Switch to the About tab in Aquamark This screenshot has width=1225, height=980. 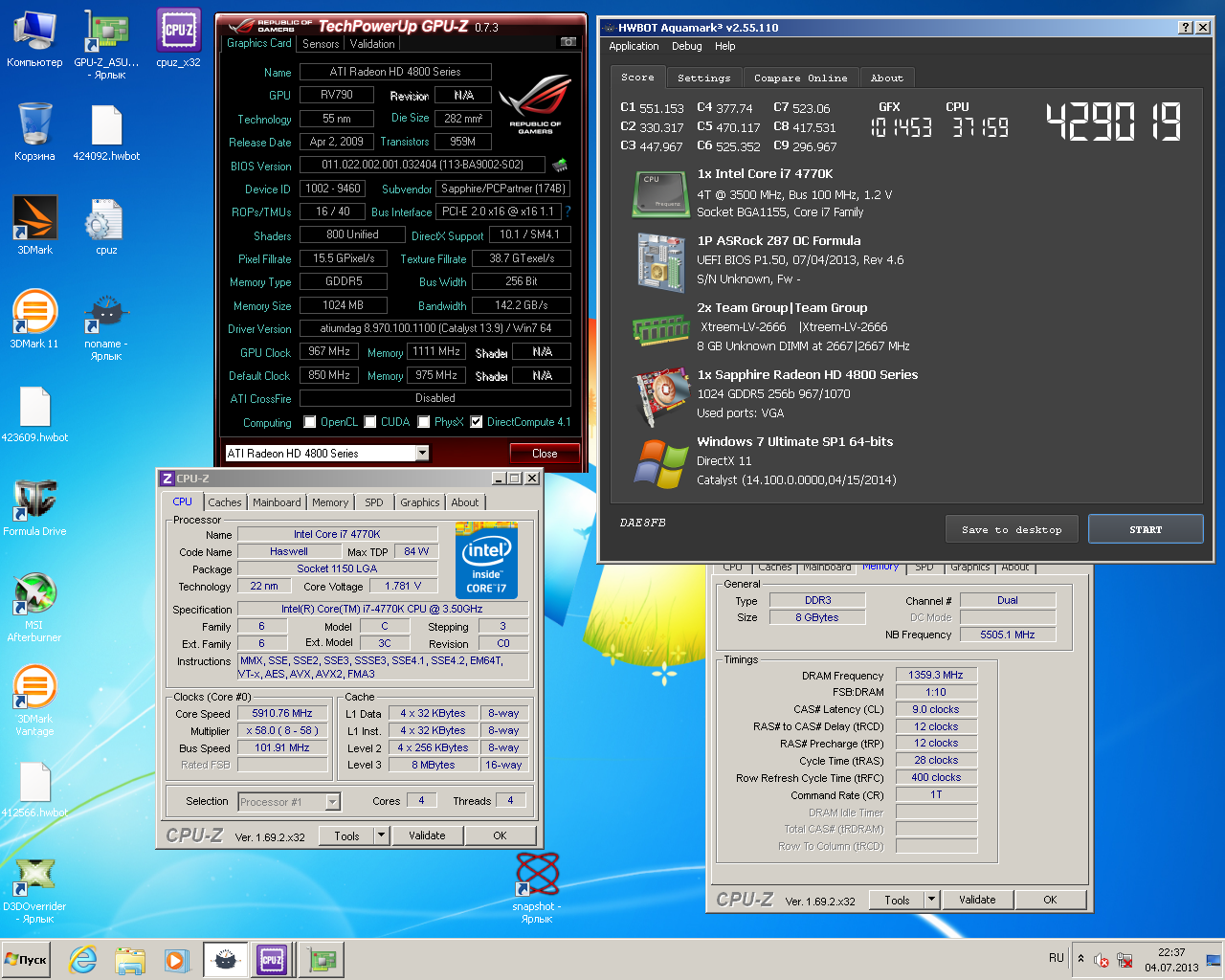pos(886,78)
